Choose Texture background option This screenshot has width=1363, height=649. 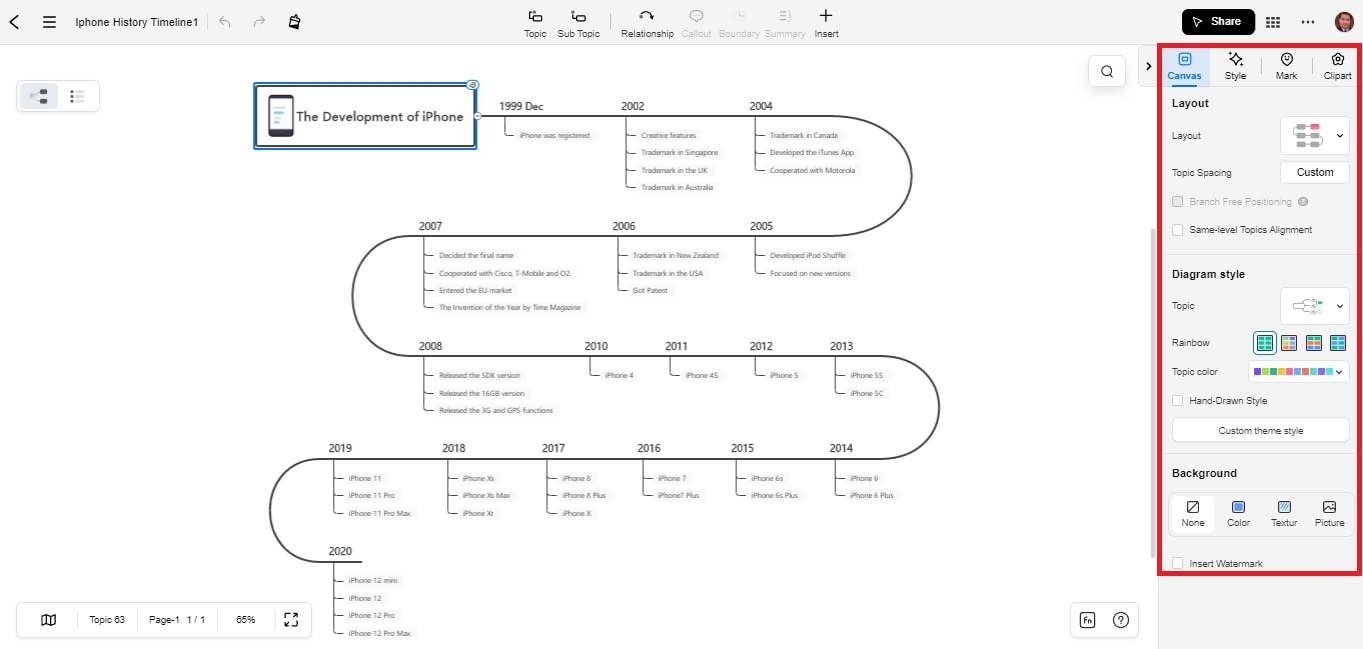(x=1284, y=514)
